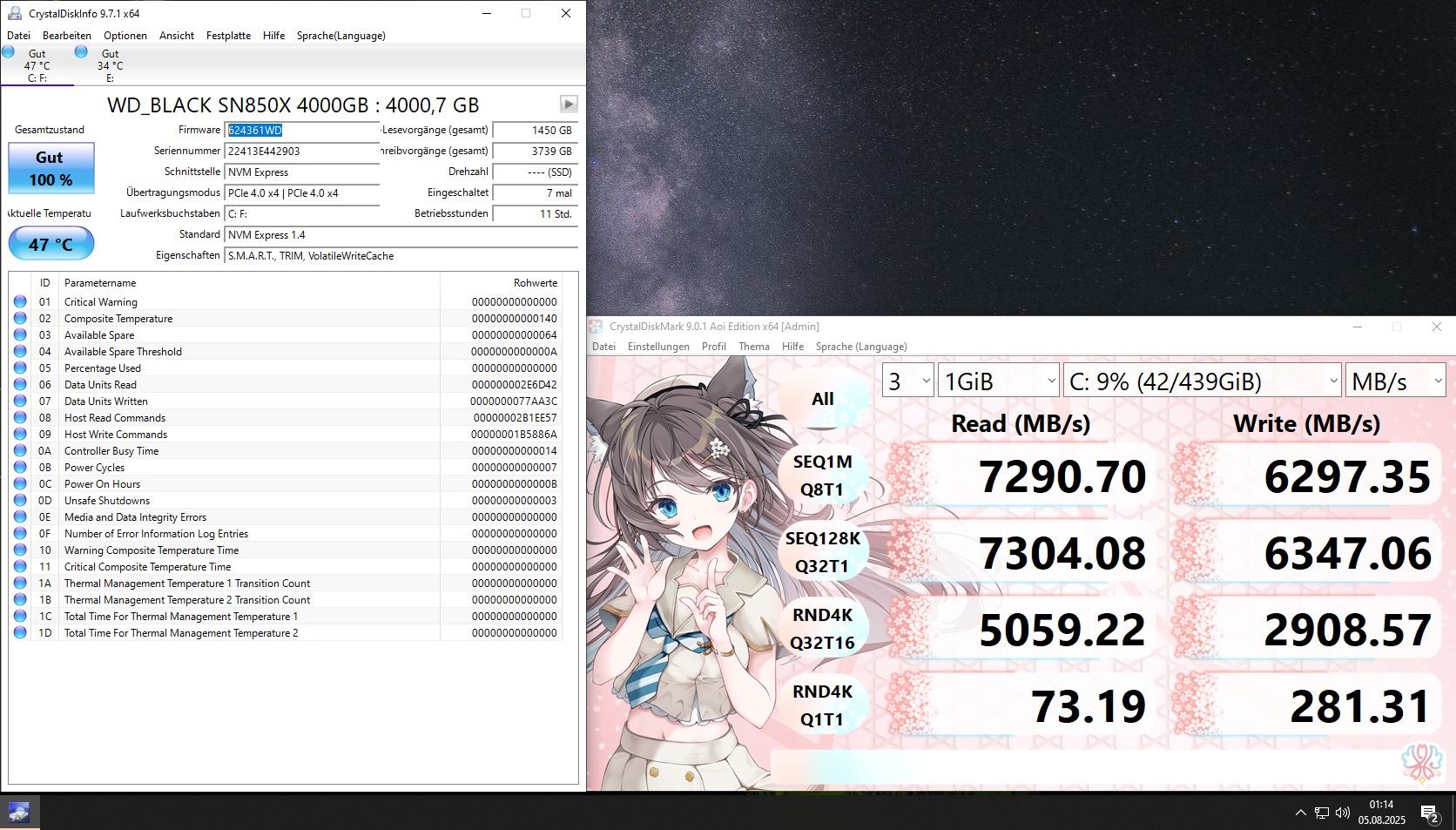Run the RND4K Q32T16 test
The image size is (1456, 830).
click(823, 629)
